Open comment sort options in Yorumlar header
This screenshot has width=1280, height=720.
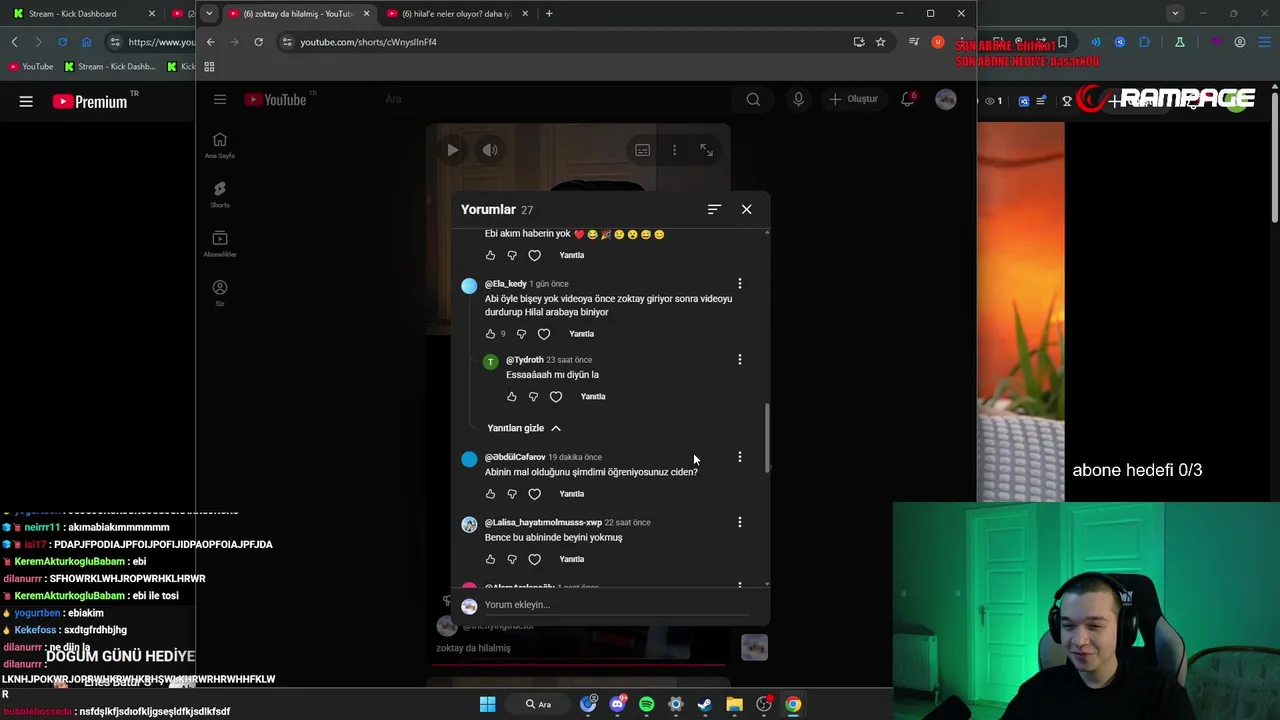point(714,209)
